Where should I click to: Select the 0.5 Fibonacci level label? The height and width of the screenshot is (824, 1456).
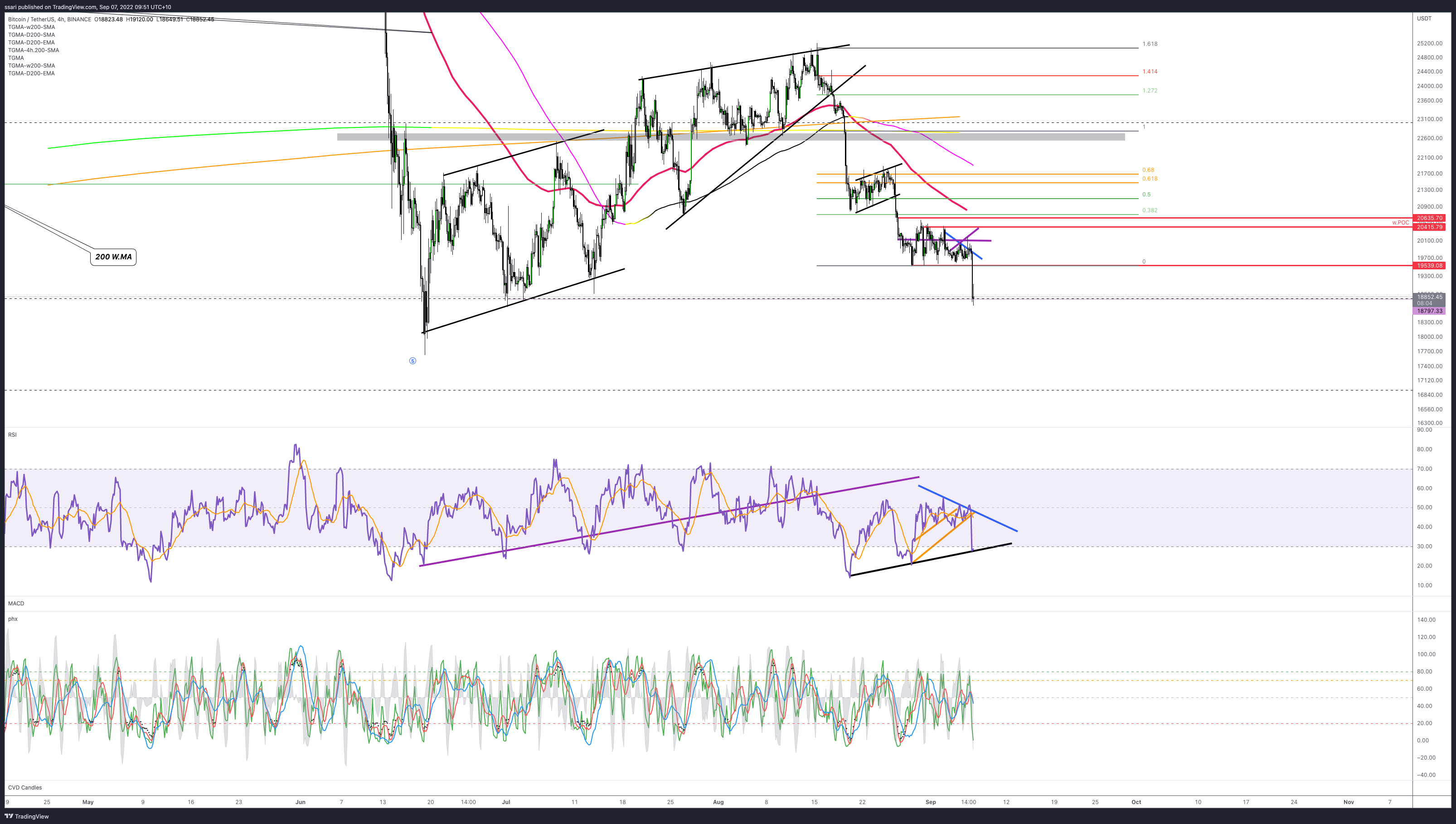[x=1146, y=194]
